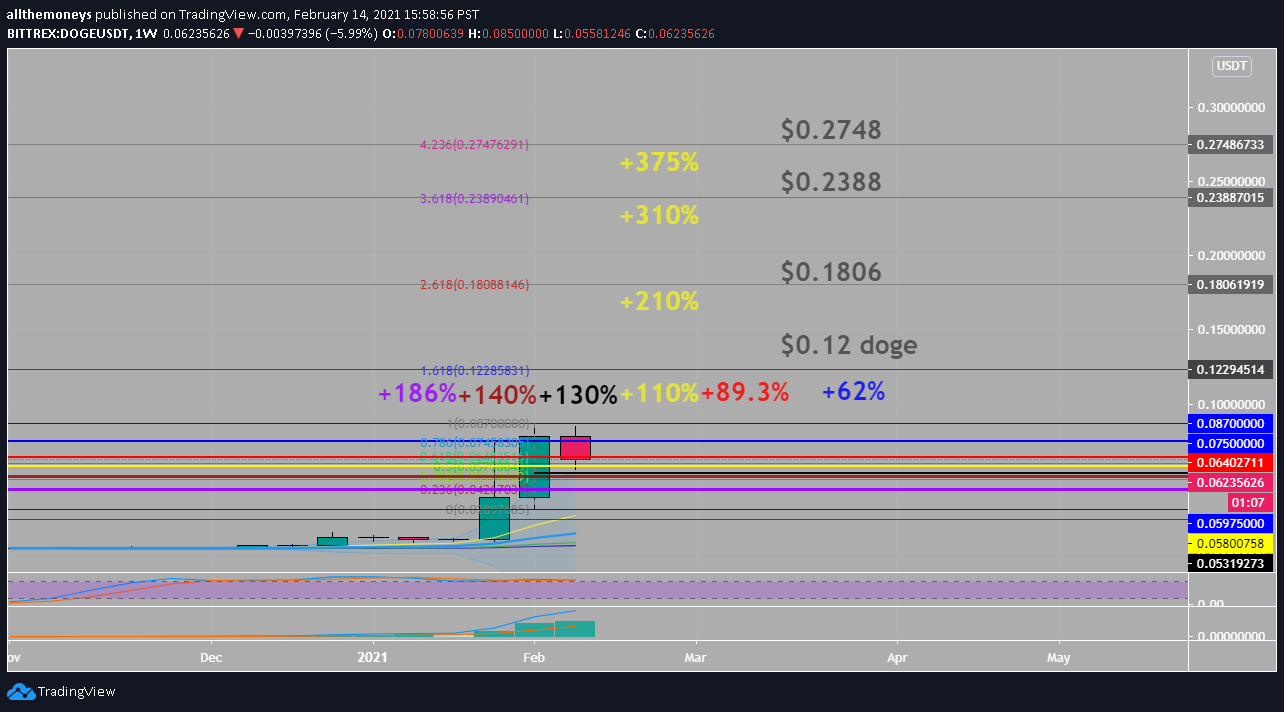Click the 0.27486733 price axis tag
The image size is (1284, 712).
pos(1230,145)
